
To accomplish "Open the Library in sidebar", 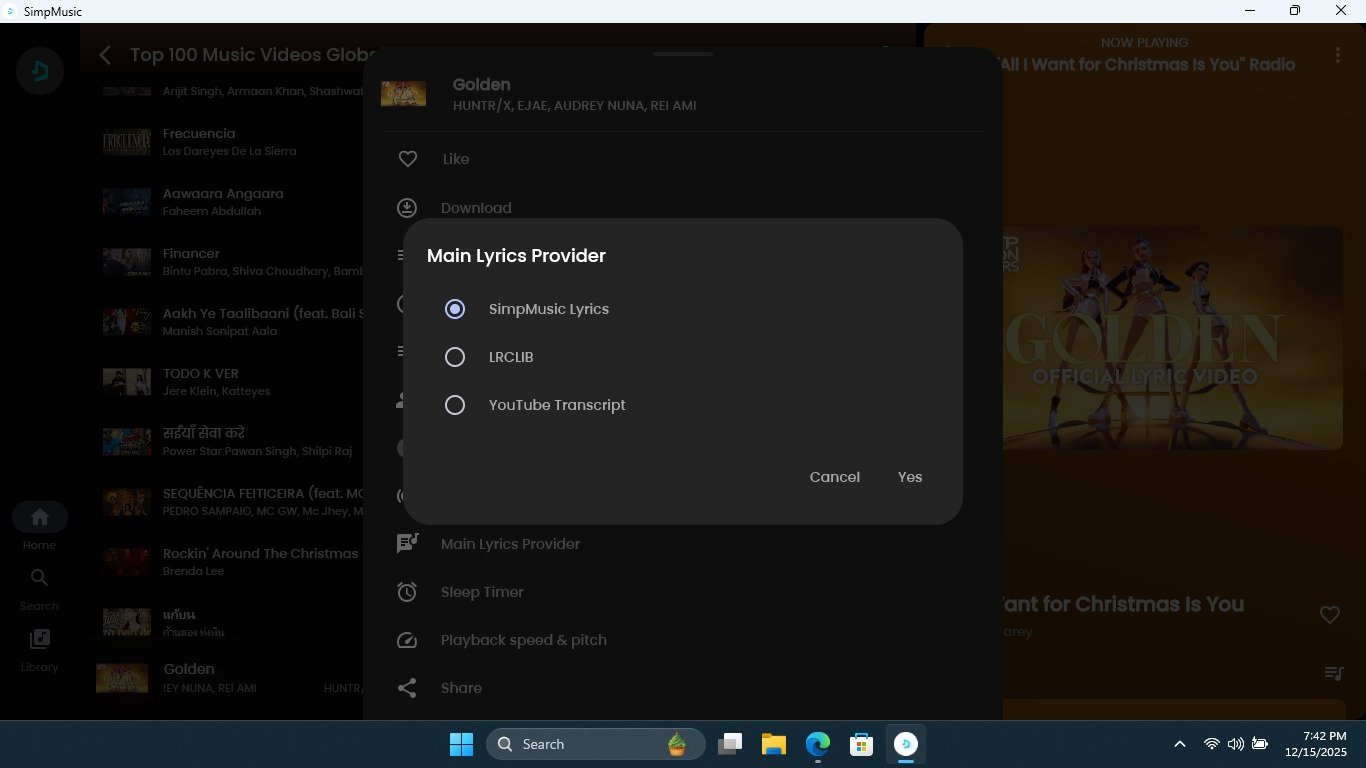I will (x=40, y=639).
